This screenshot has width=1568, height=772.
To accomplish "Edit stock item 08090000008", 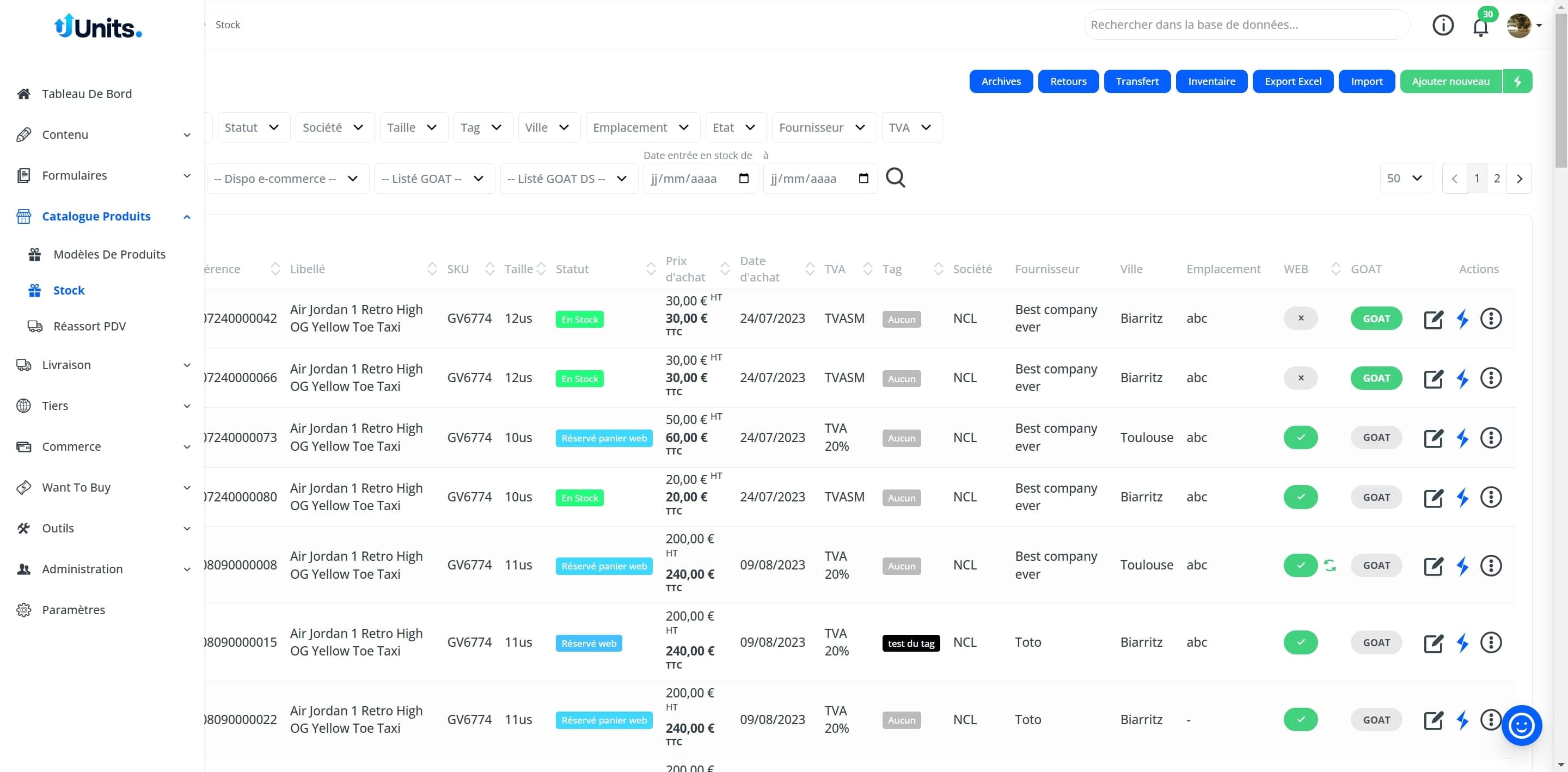I will [x=1434, y=566].
